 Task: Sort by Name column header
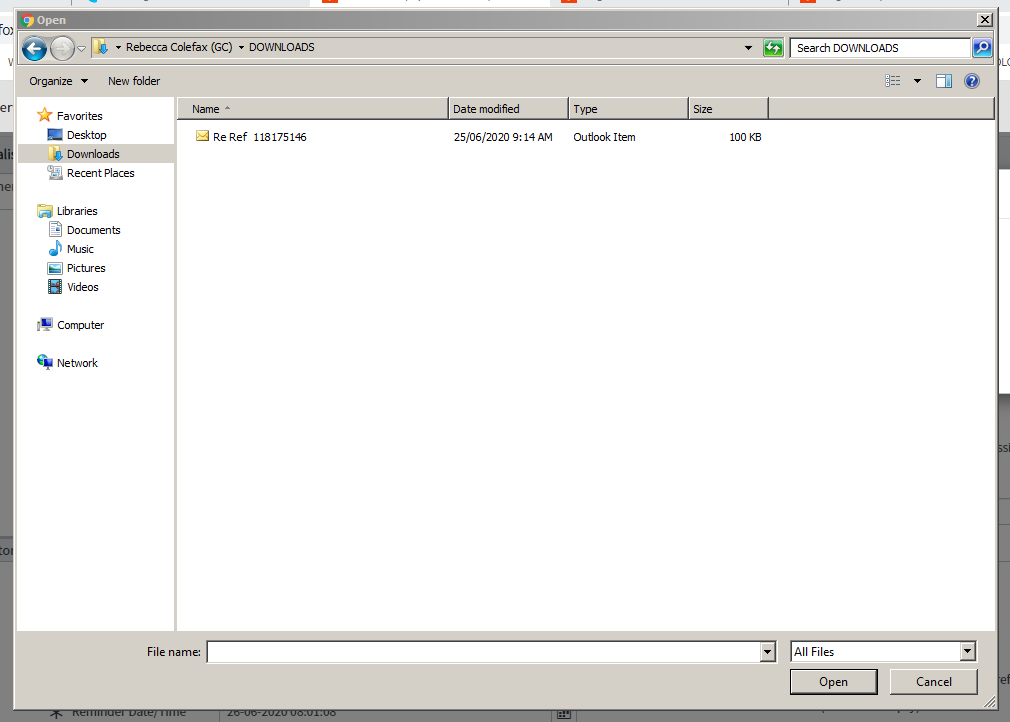tap(312, 109)
